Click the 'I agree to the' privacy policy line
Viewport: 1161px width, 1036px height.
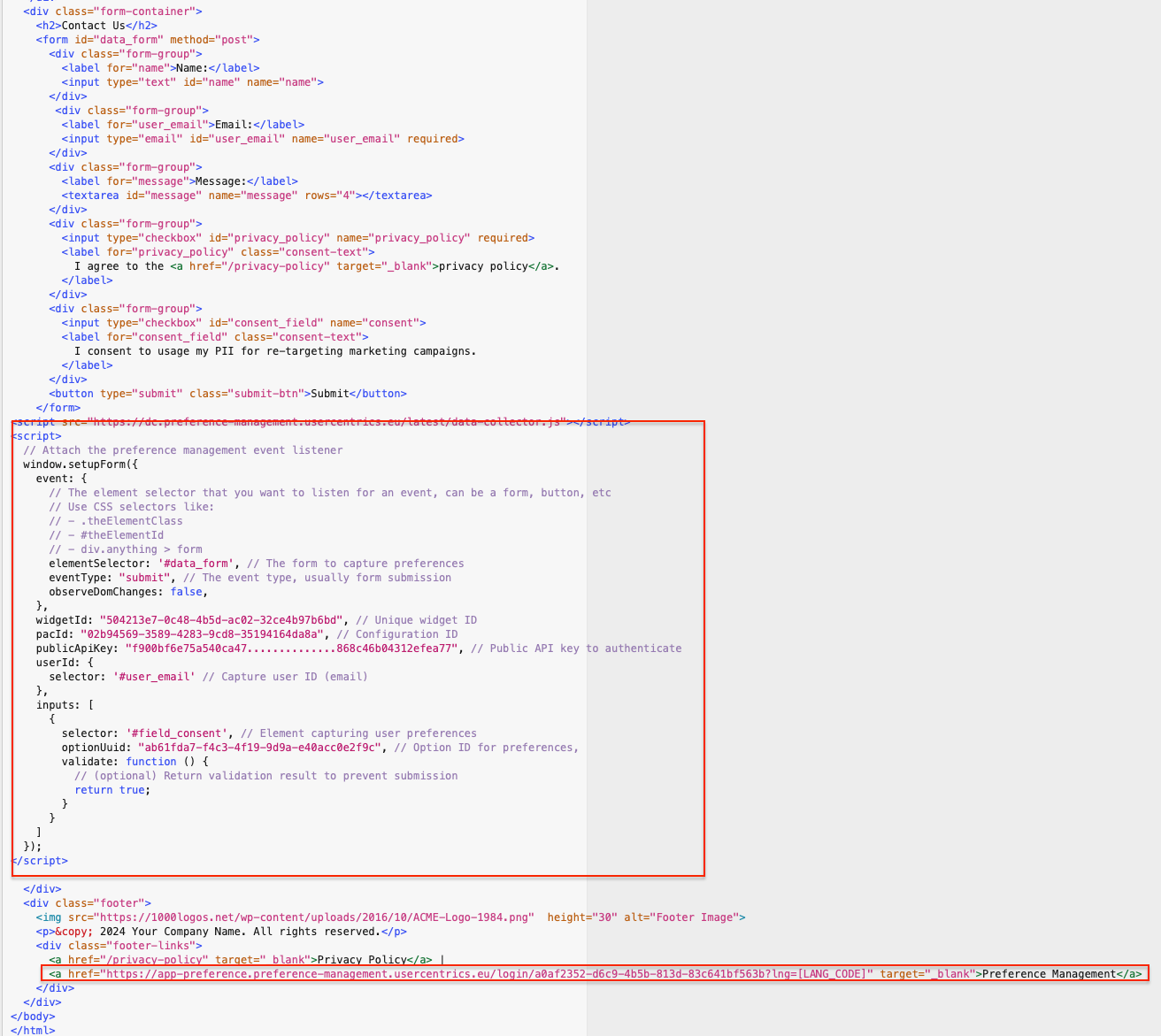[317, 266]
